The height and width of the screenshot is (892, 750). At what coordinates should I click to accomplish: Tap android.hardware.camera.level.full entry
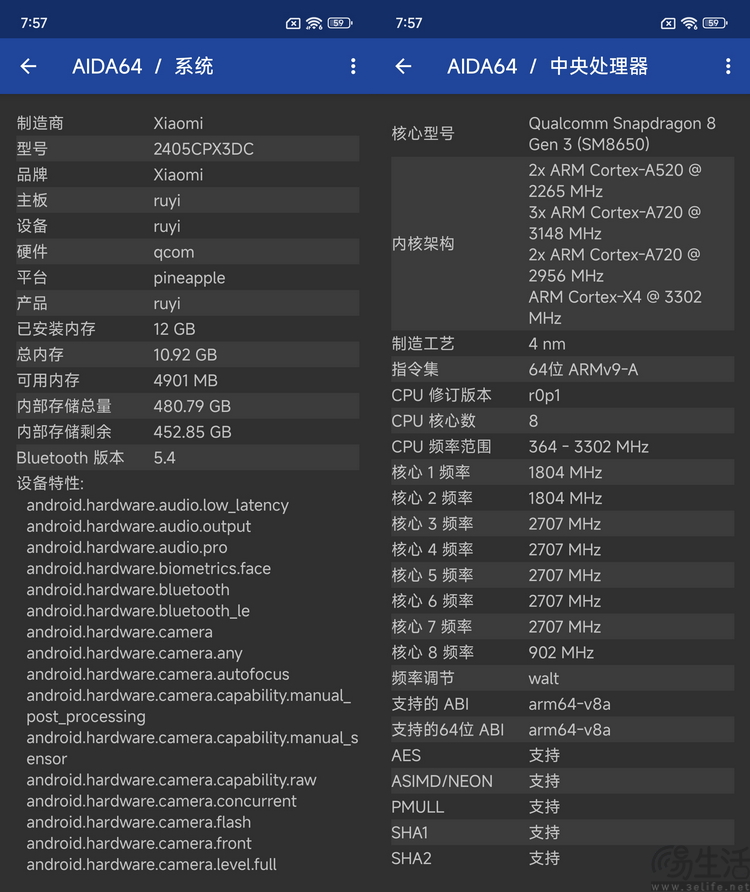tap(151, 865)
